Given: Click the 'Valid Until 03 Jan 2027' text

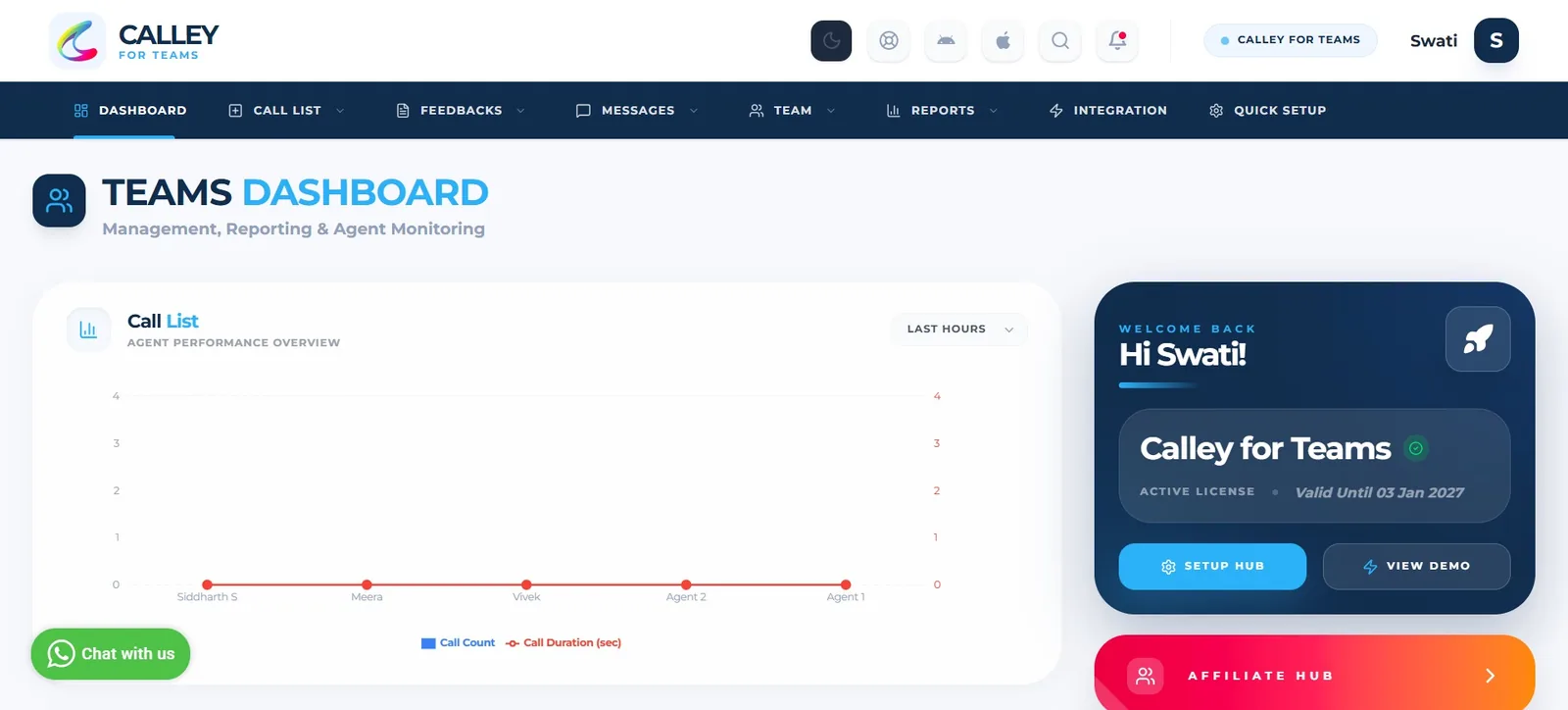Looking at the screenshot, I should pos(1380,492).
